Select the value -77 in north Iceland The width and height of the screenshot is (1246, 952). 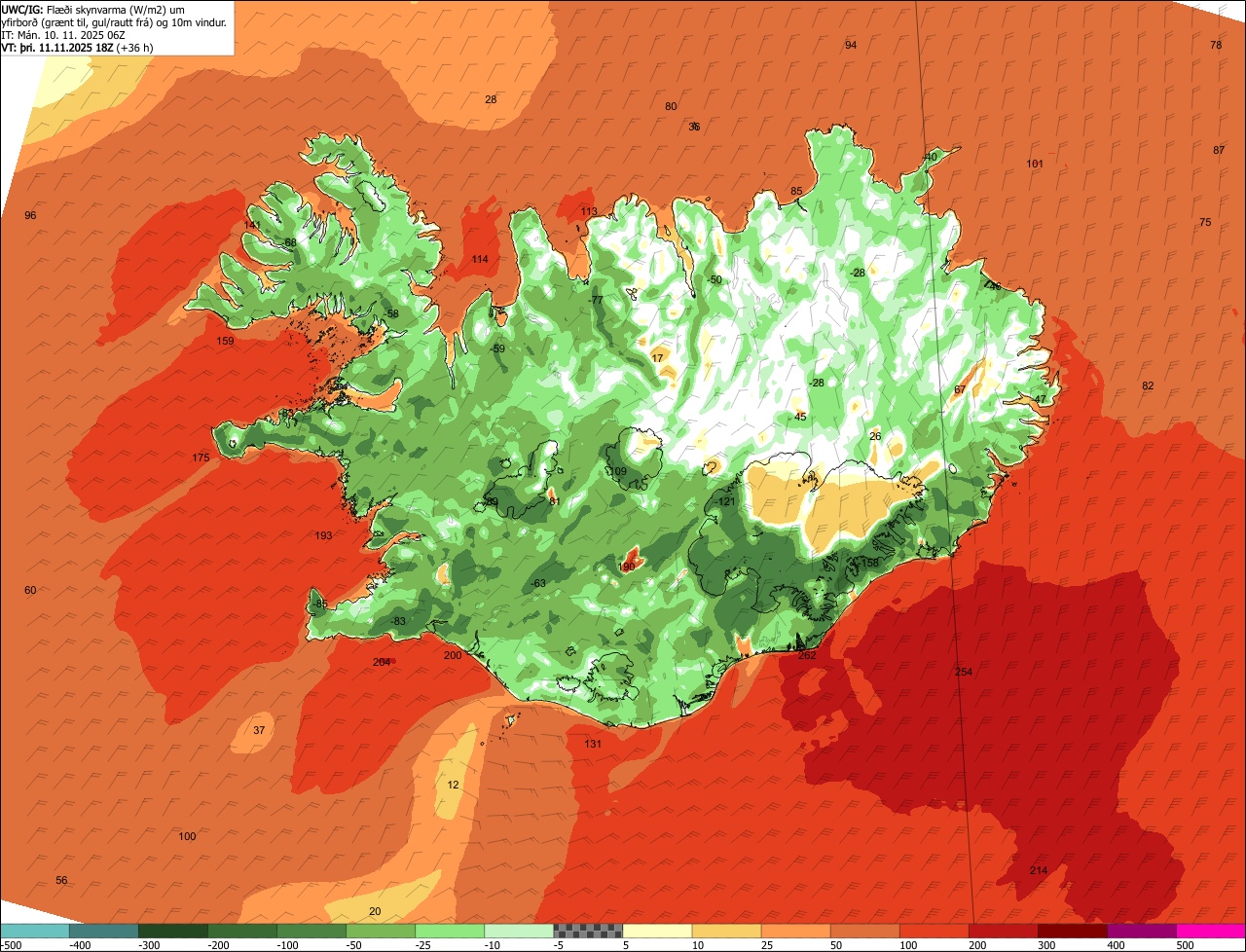(596, 300)
